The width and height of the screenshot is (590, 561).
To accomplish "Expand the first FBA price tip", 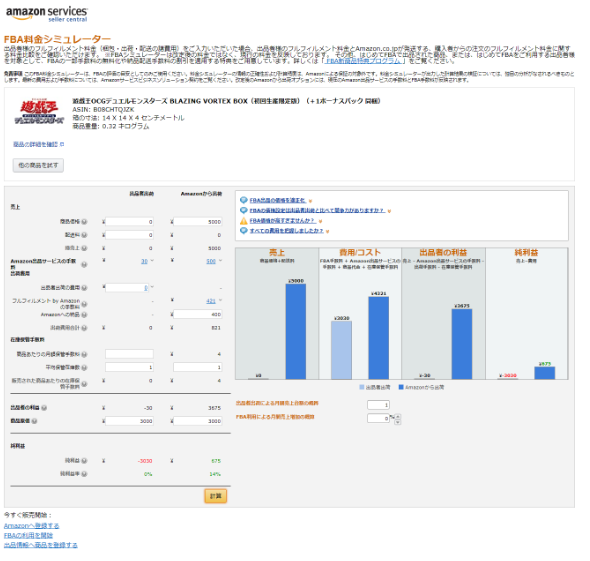I will [310, 201].
